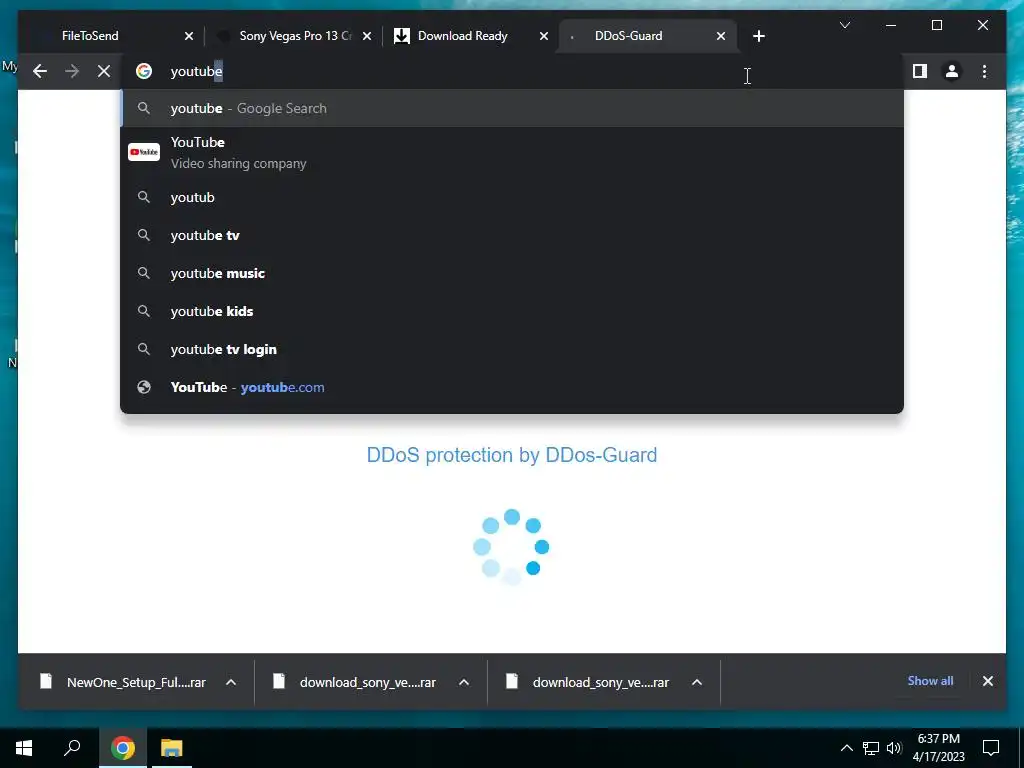Choose the 'youtub' suggestion
The height and width of the screenshot is (768, 1024).
(512, 197)
